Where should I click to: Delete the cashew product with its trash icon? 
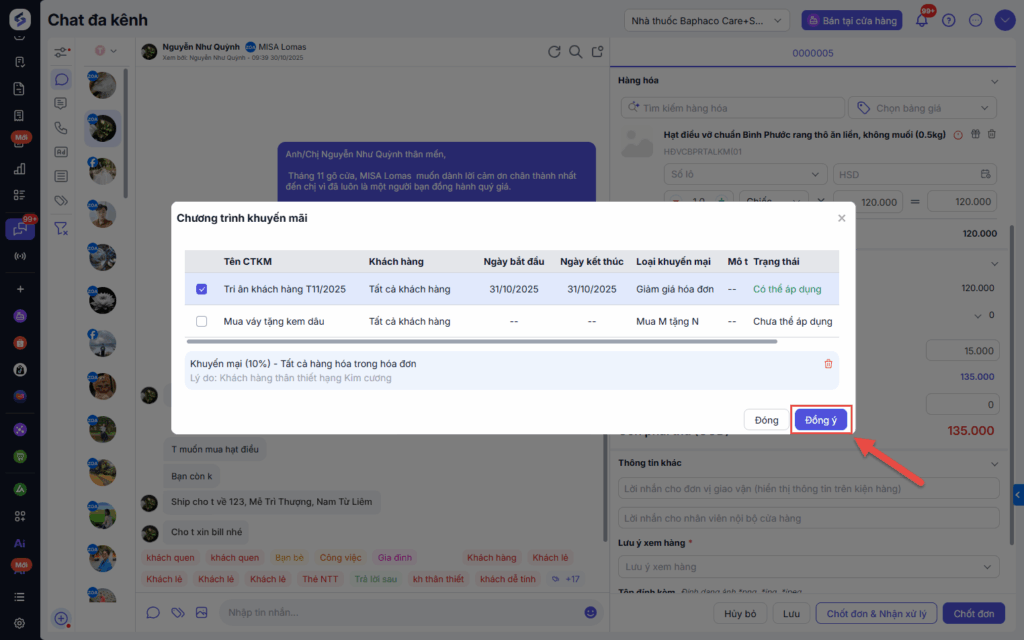coord(991,134)
